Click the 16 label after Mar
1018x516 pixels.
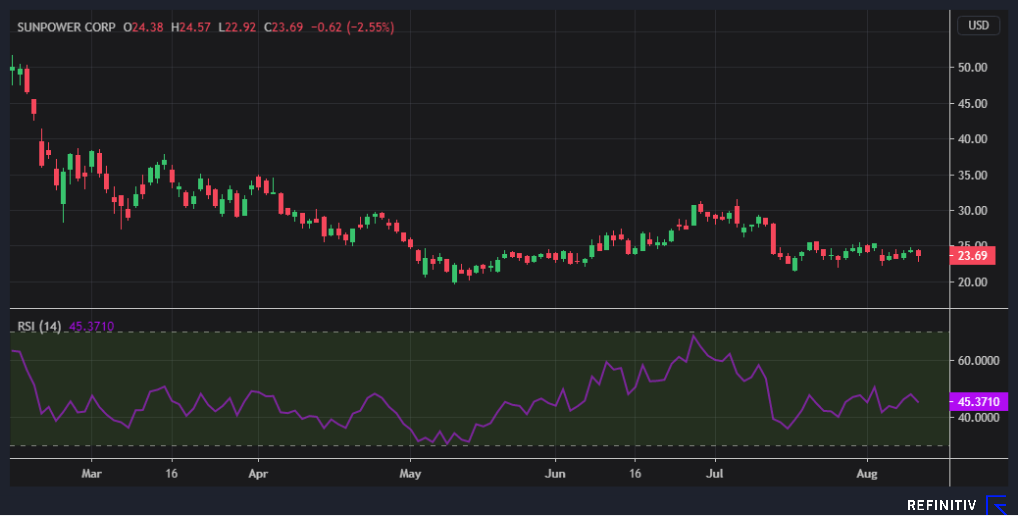(x=171, y=474)
